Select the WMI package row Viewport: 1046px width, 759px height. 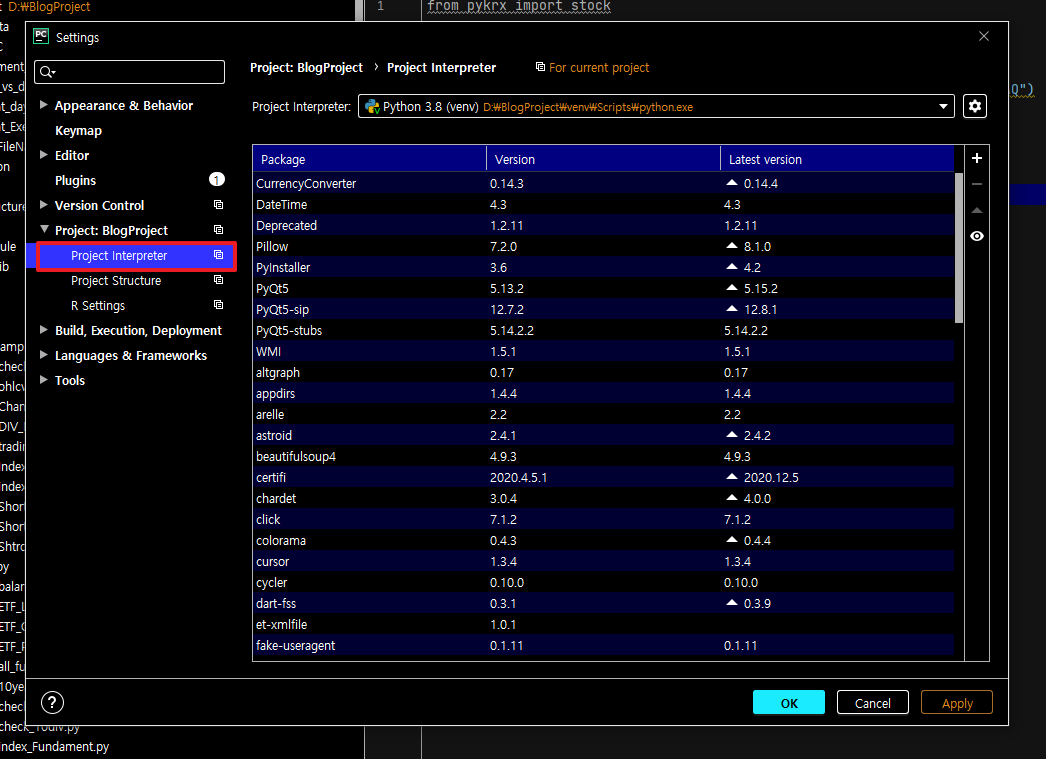coord(604,351)
